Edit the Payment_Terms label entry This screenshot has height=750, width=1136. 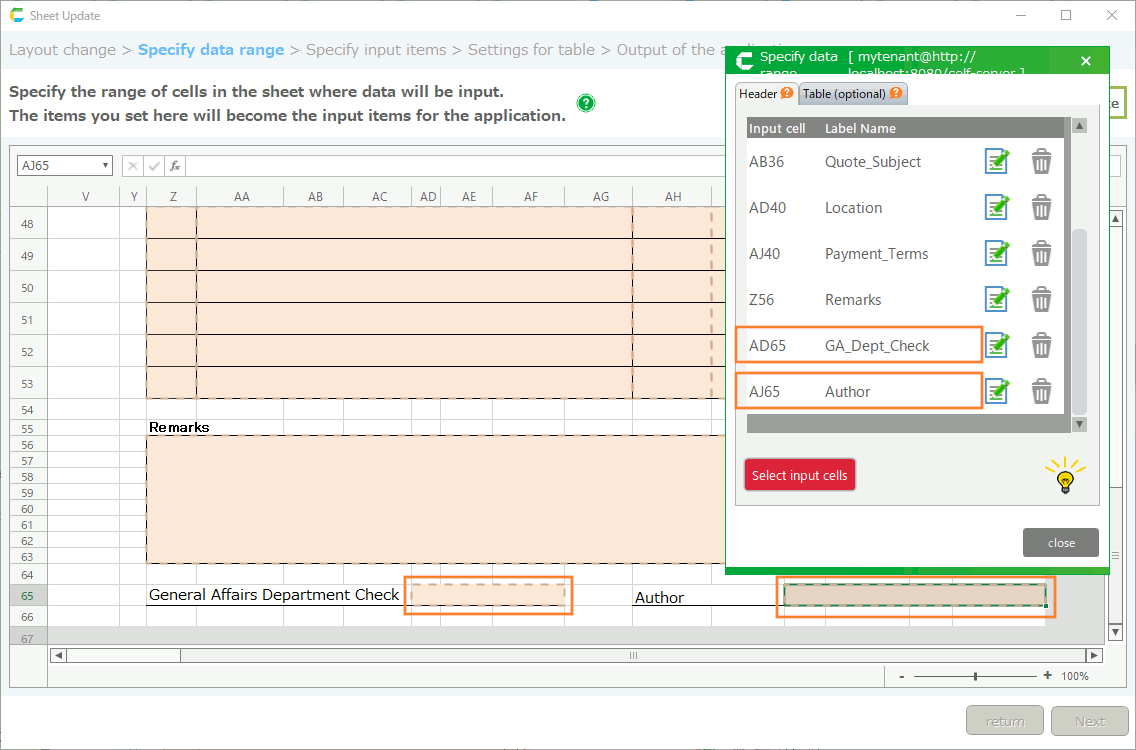[996, 253]
